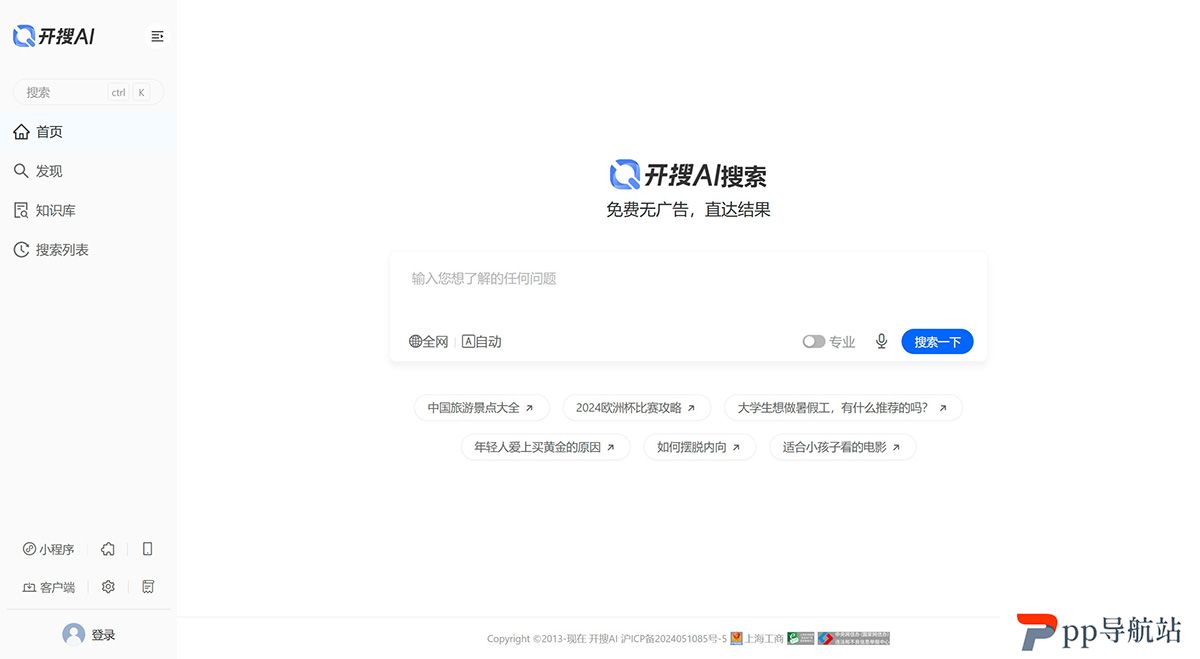
Task: Select suggestion 如何摆脱内向
Action: point(699,447)
